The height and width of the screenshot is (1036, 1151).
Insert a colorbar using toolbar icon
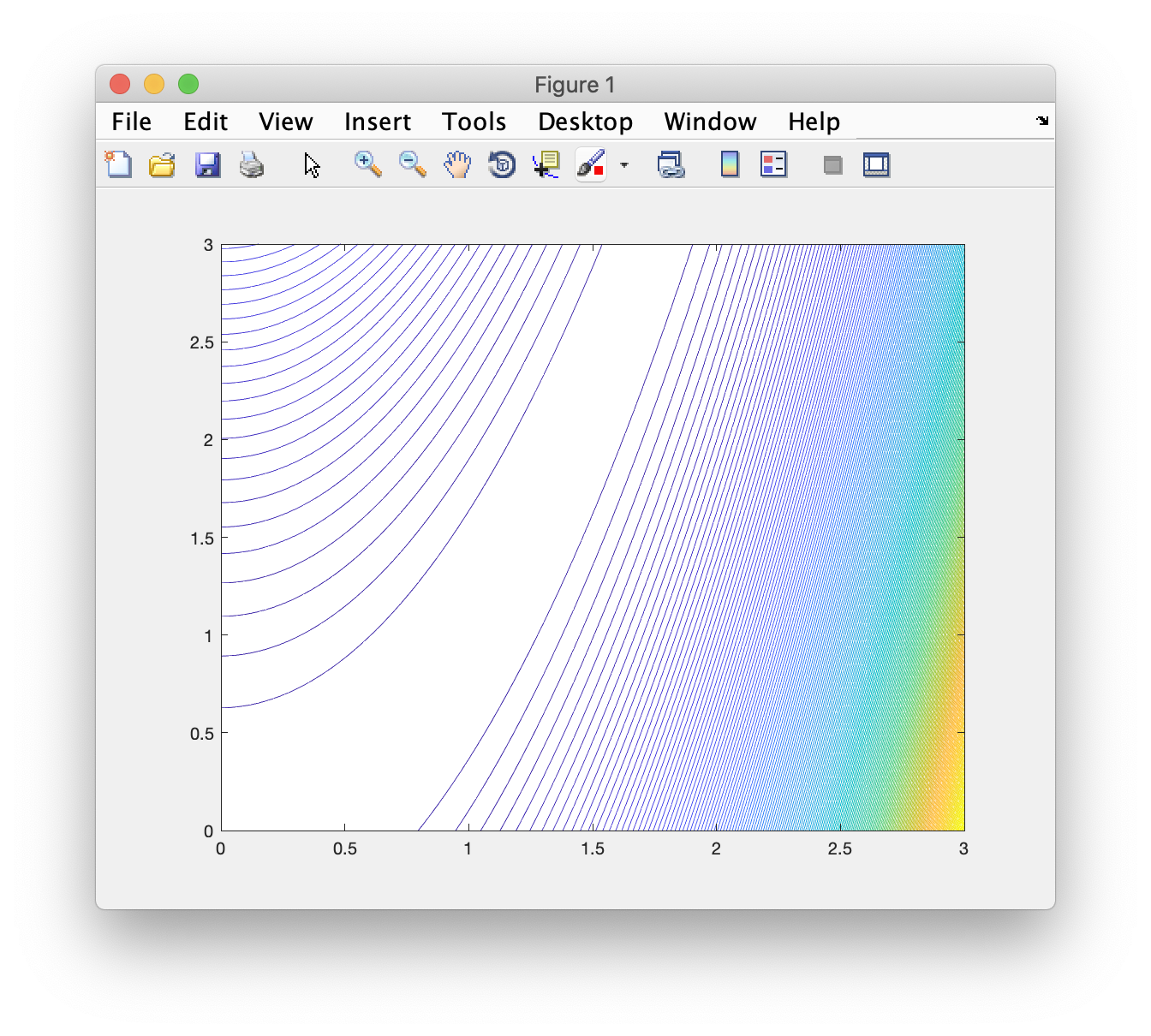click(x=730, y=164)
